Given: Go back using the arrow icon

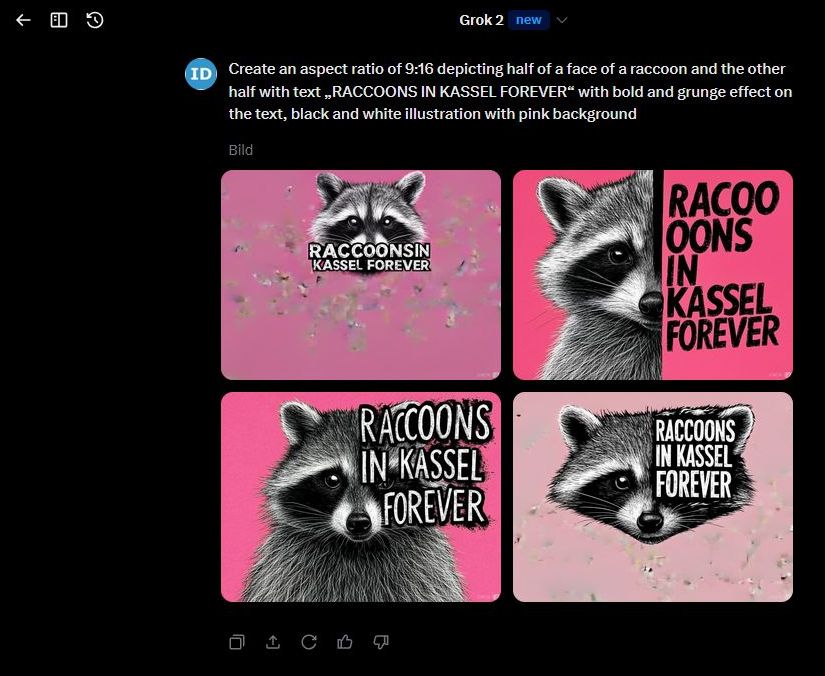Looking at the screenshot, I should click(x=23, y=20).
